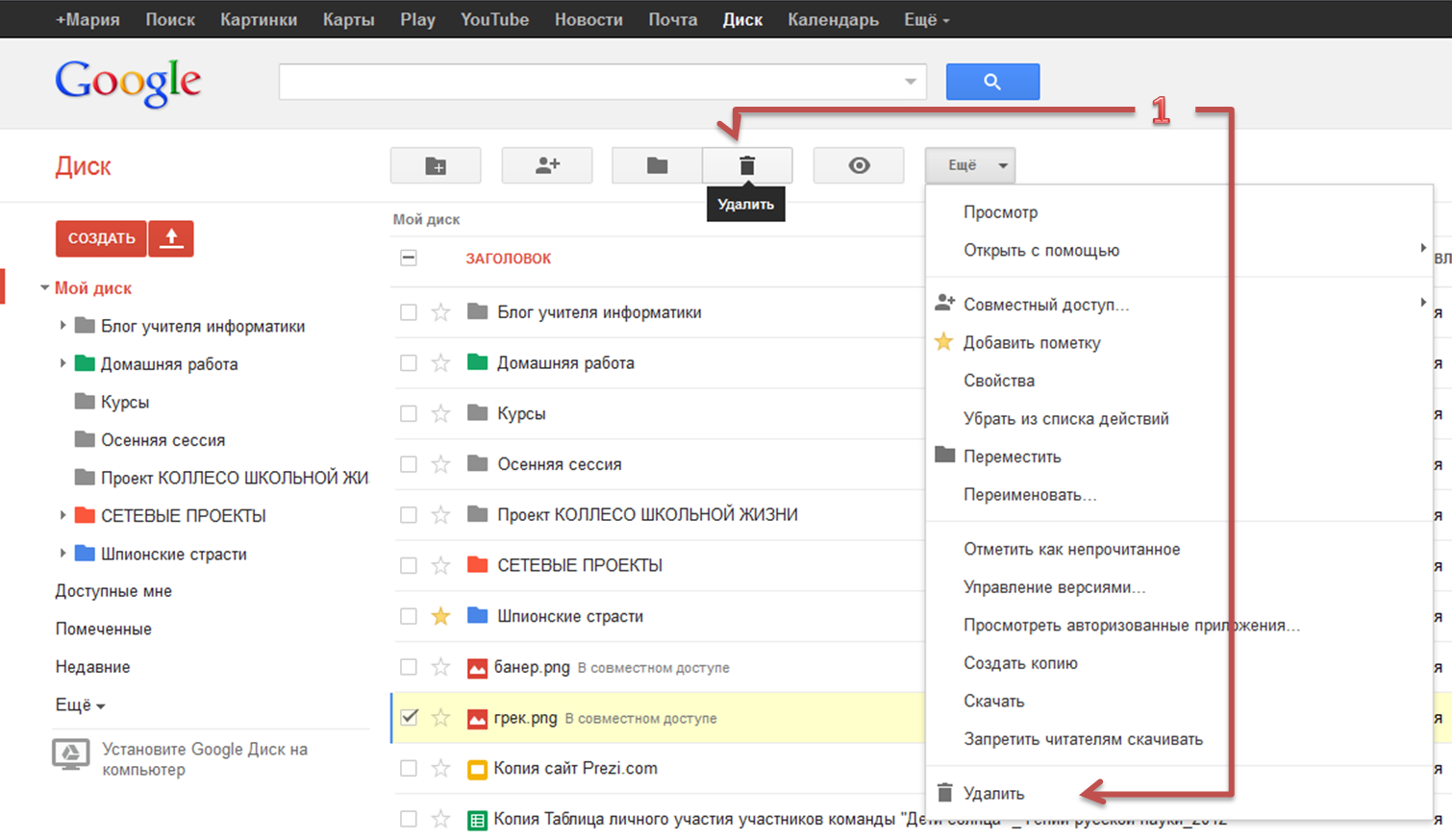Image resolution: width=1452 pixels, height=840 pixels.
Task: Star the Домашняя работа row
Action: pyautogui.click(x=440, y=363)
